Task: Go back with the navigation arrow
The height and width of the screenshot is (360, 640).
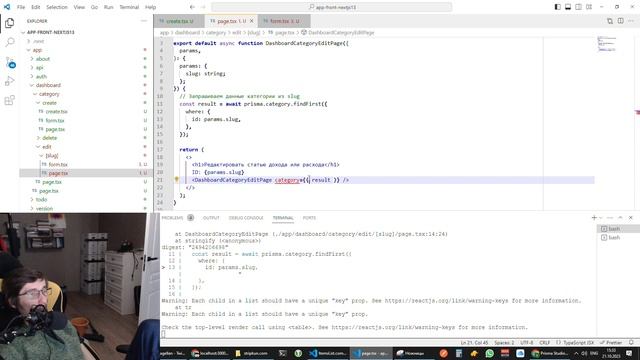Action: pyautogui.click(x=192, y=7)
